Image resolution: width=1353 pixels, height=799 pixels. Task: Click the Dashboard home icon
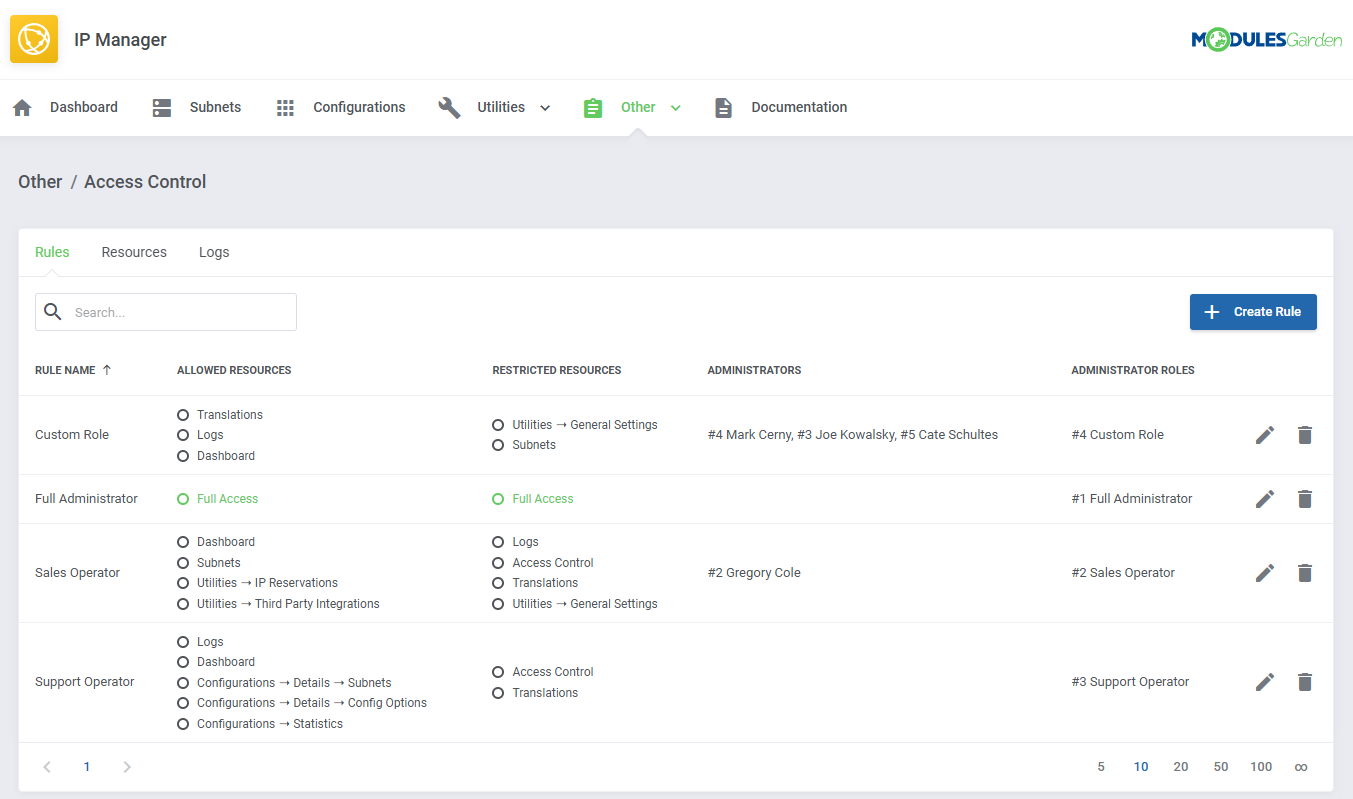[x=22, y=108]
